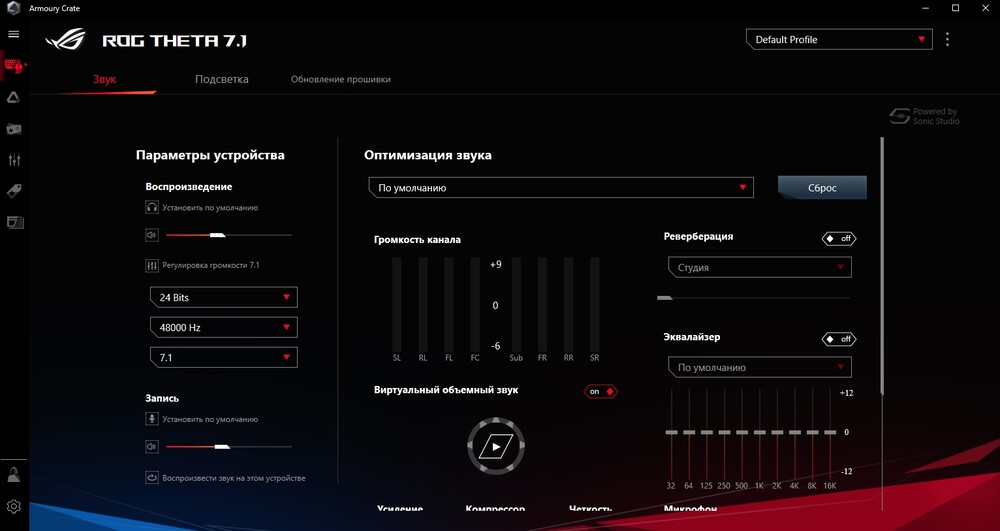The image size is (1000, 531).
Task: Click the recording volume slider handle
Action: [222, 447]
